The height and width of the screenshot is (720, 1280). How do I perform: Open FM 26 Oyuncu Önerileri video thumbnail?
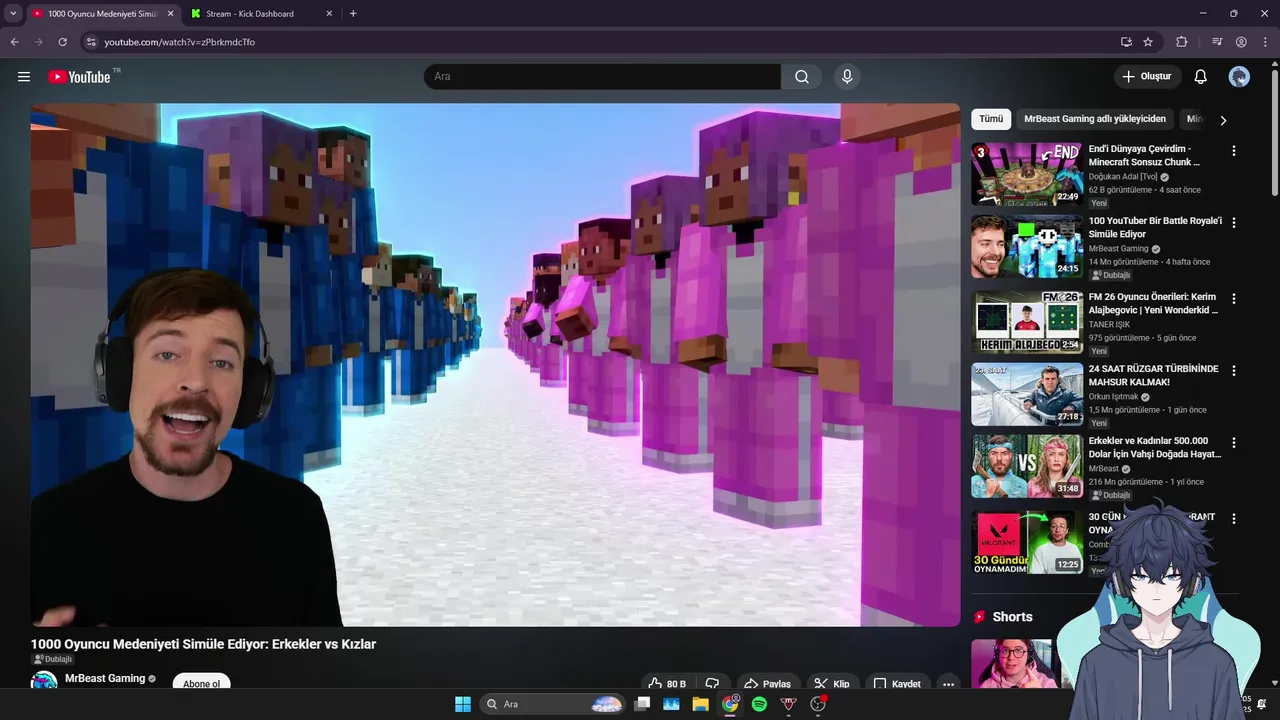(x=1027, y=322)
